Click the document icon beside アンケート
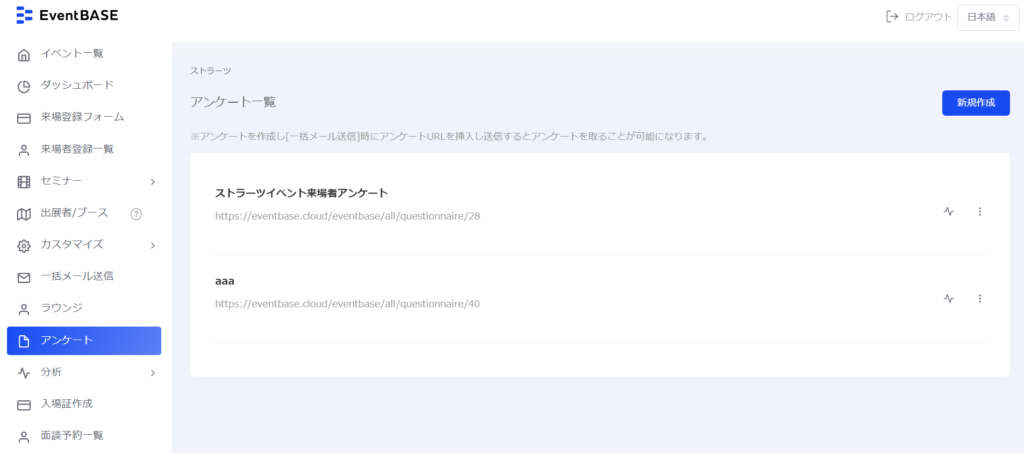Image resolution: width=1024 pixels, height=453 pixels. (x=24, y=341)
